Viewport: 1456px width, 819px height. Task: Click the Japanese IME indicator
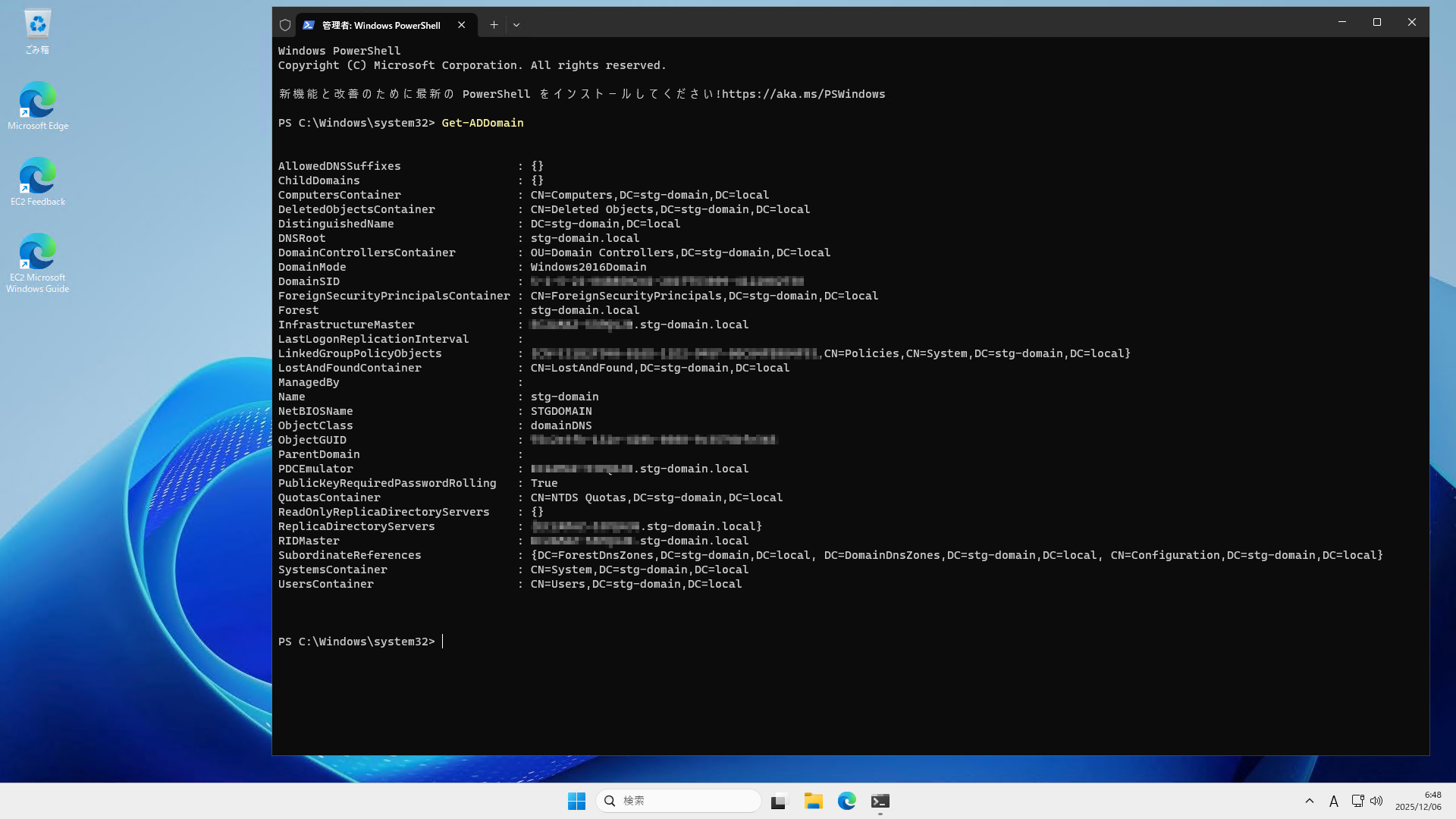1334,800
